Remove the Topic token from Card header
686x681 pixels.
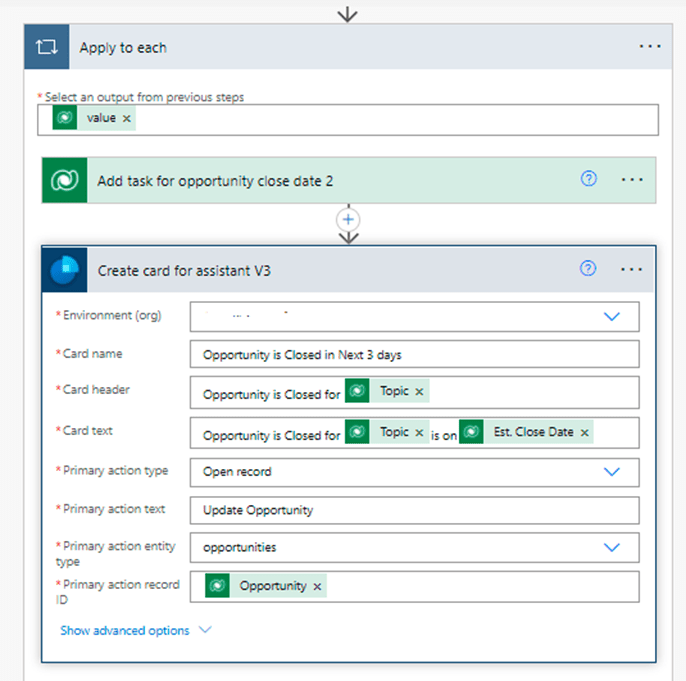pos(419,392)
